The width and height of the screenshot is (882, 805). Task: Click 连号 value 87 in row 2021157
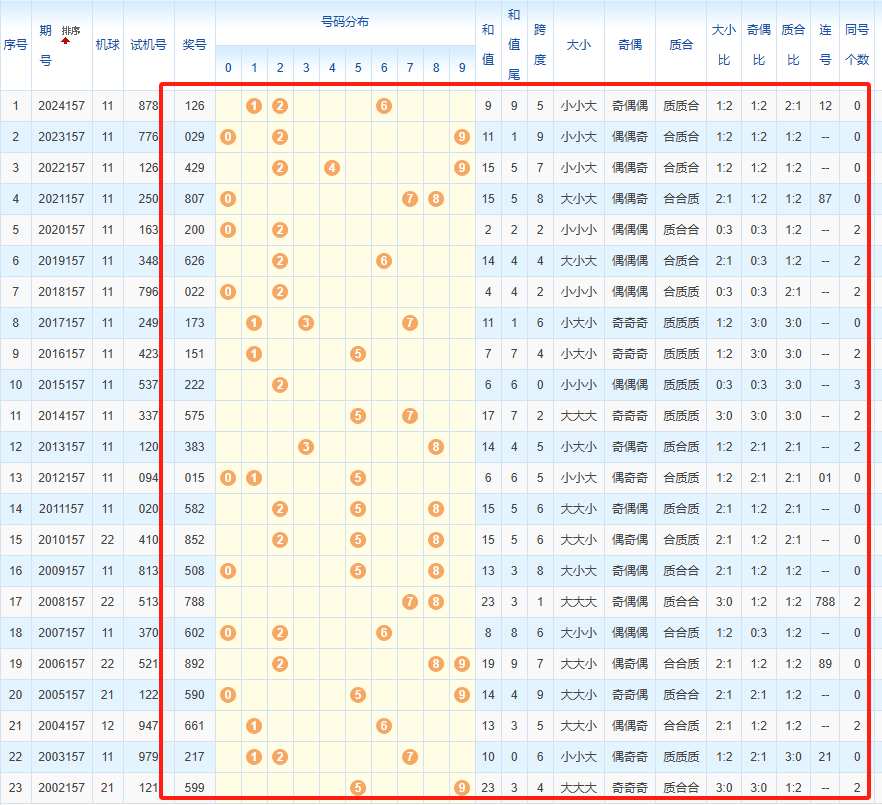(825, 199)
